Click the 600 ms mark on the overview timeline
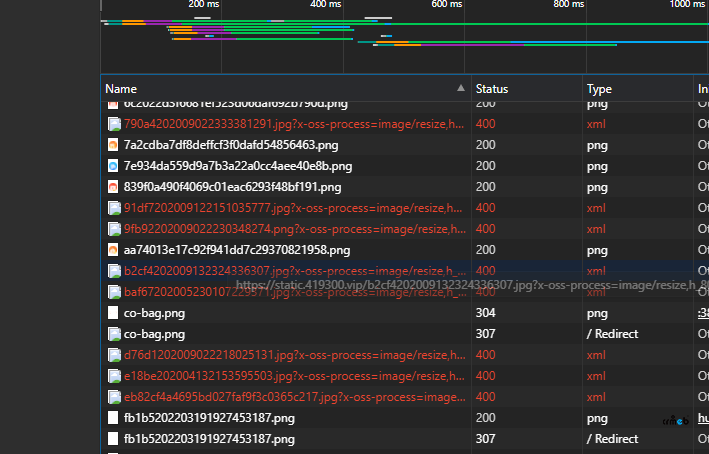The width and height of the screenshot is (709, 454). coord(447,4)
